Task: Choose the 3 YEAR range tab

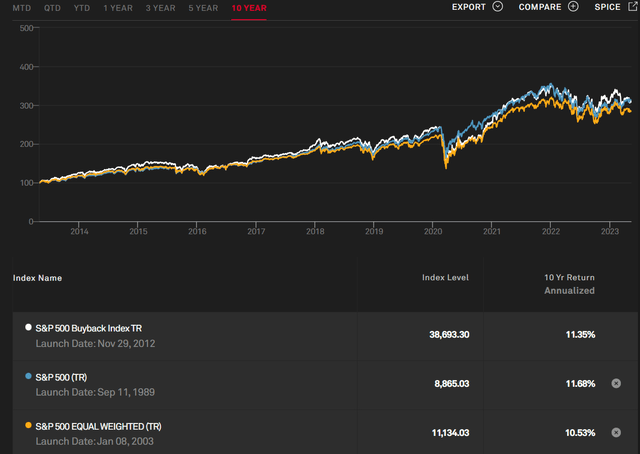Action: tap(160, 8)
